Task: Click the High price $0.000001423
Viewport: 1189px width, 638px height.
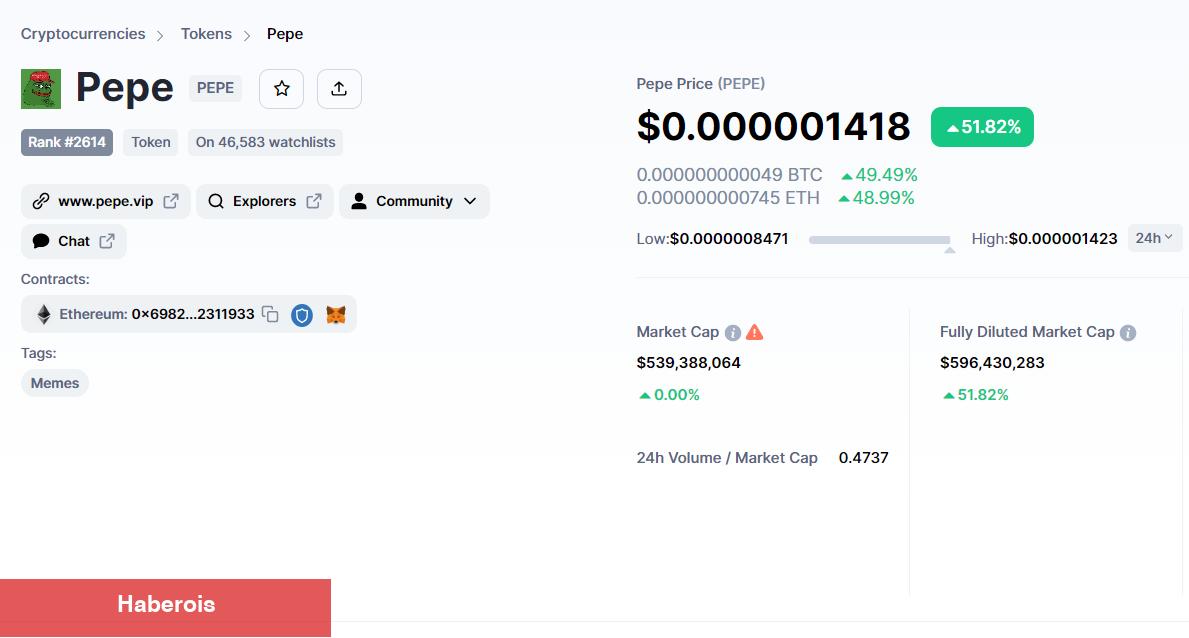Action: click(1062, 238)
